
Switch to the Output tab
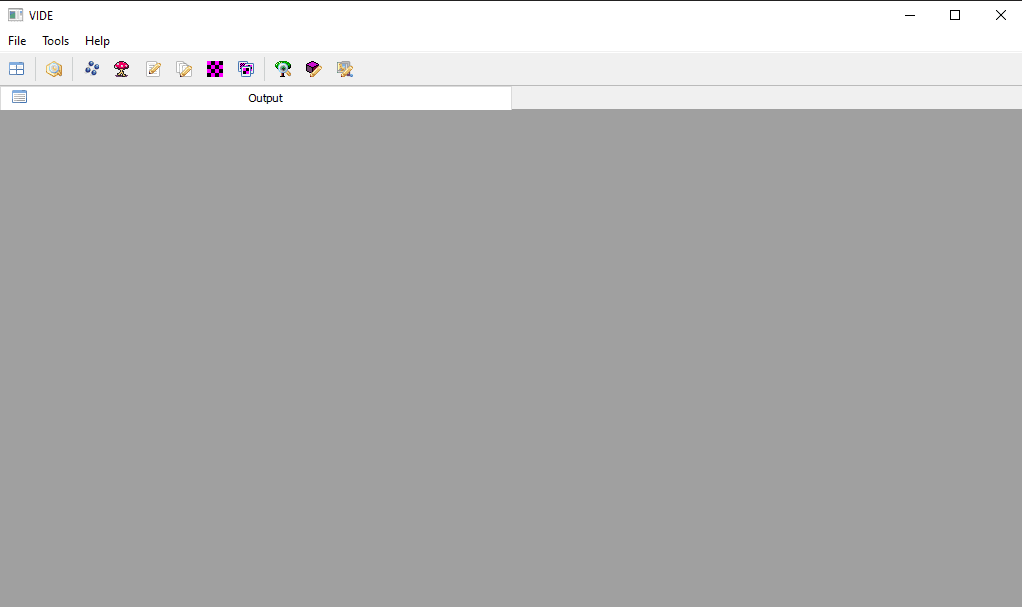click(x=256, y=98)
